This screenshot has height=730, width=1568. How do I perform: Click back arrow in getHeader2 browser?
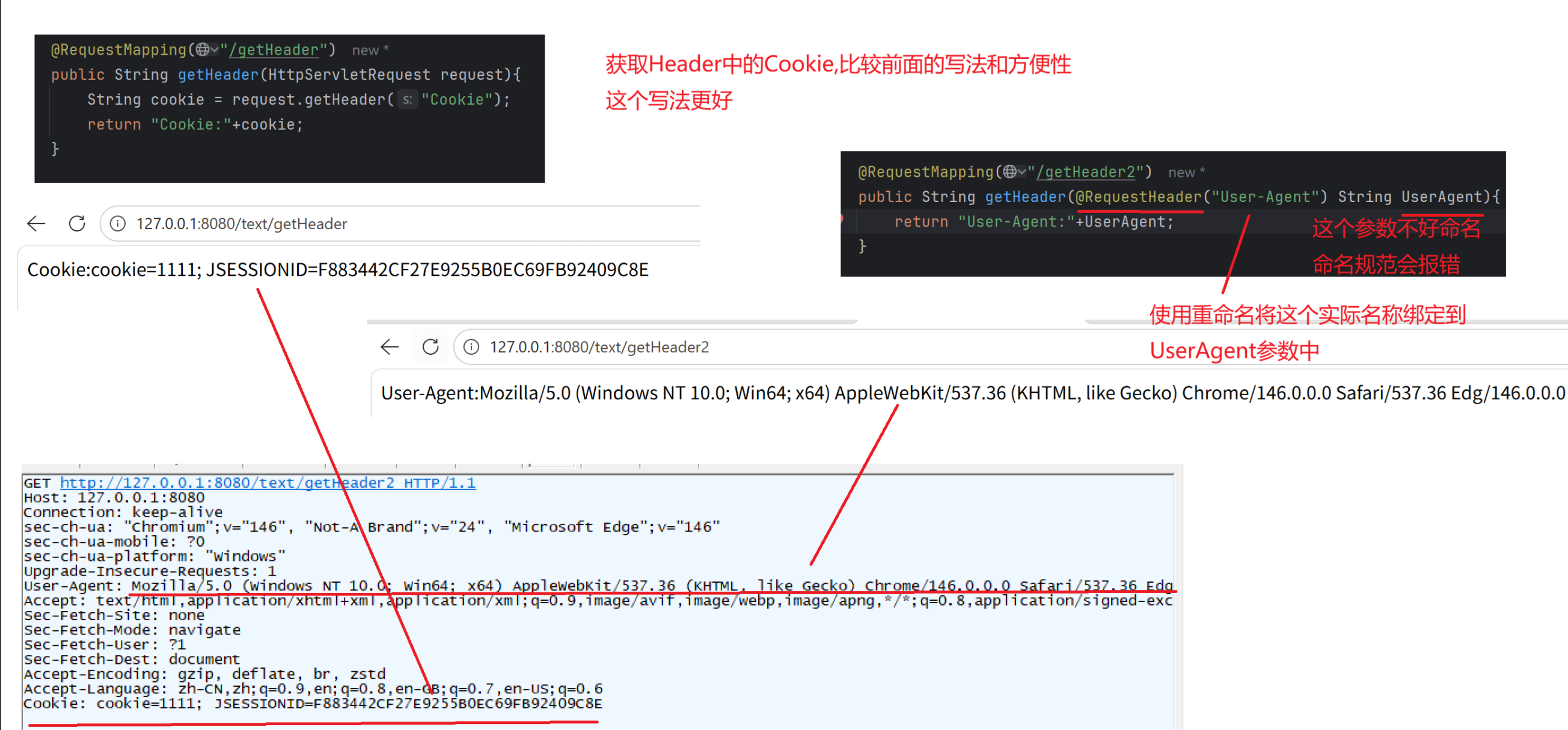coord(390,347)
